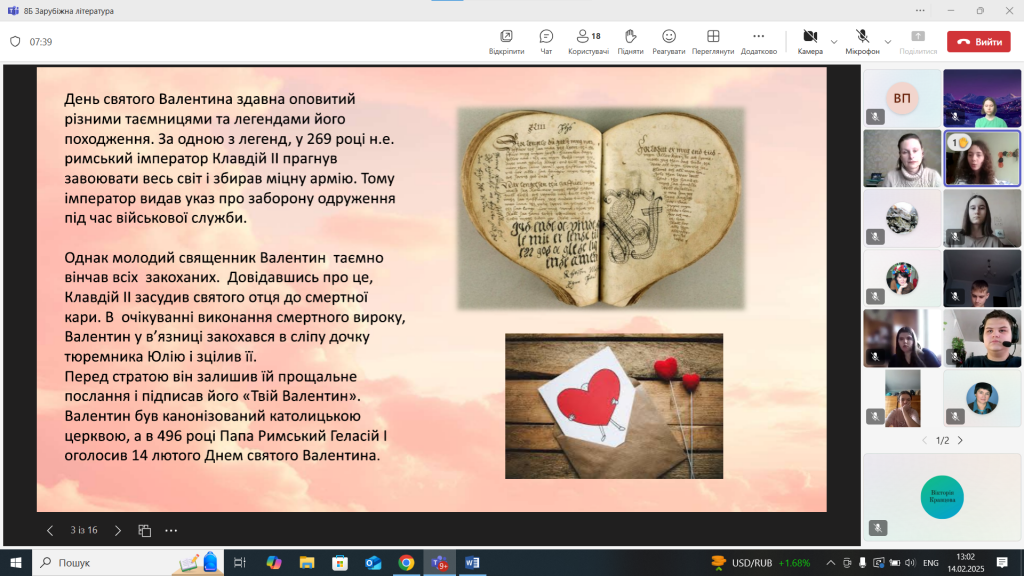1024x576 pixels.
Task: Leave the meeting with Вийти
Action: coord(979,42)
